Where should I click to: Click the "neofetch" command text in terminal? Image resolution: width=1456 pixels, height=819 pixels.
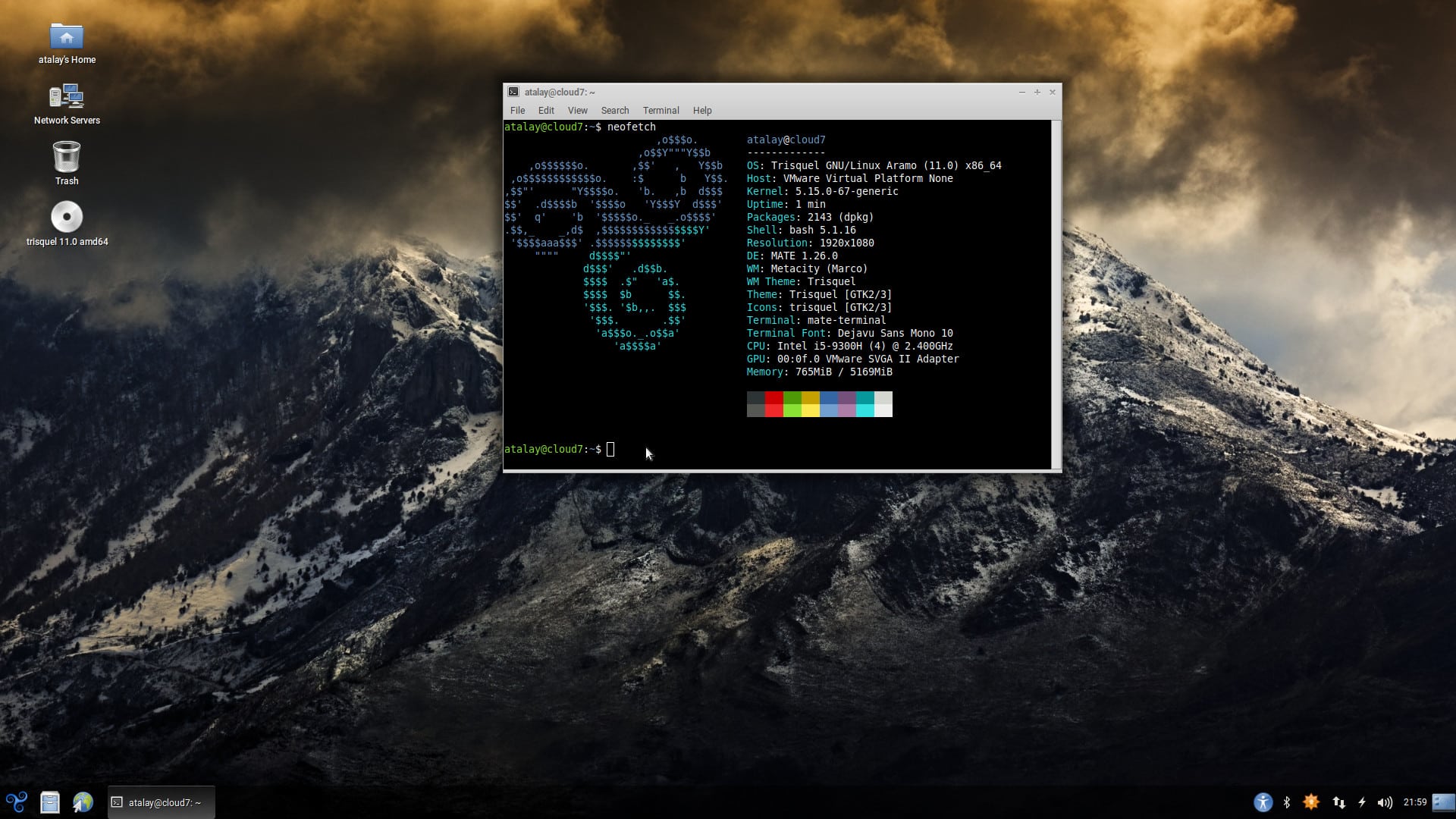click(x=631, y=127)
